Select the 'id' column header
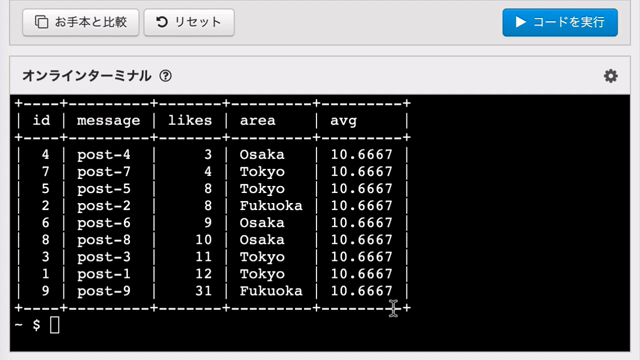 click(x=41, y=120)
